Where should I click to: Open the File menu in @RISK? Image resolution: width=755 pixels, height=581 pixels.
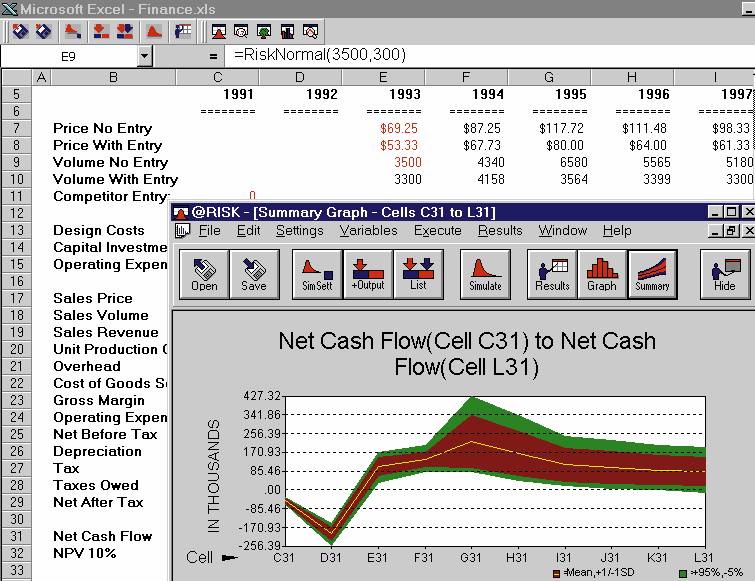210,231
